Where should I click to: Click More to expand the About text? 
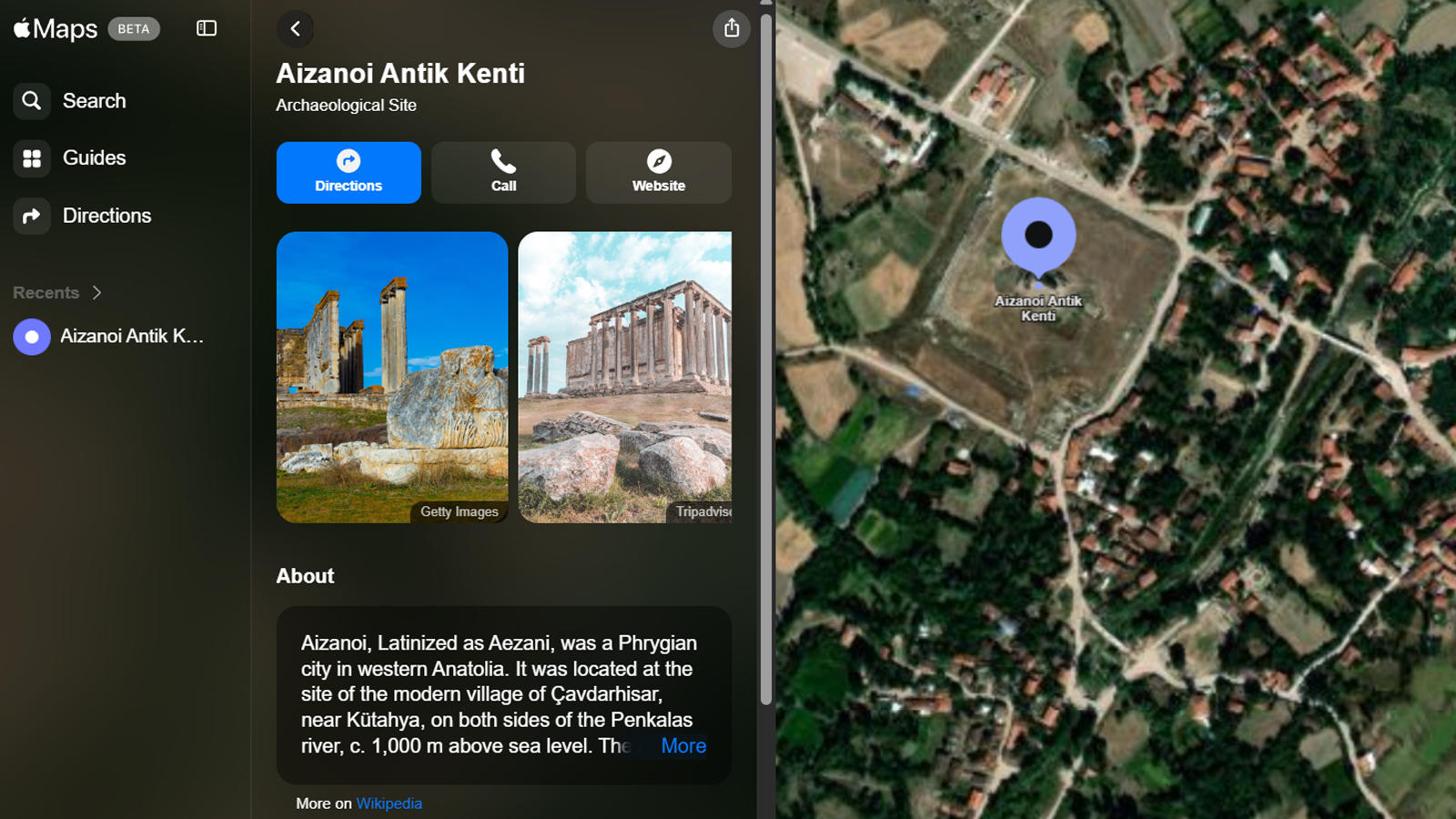(x=682, y=745)
